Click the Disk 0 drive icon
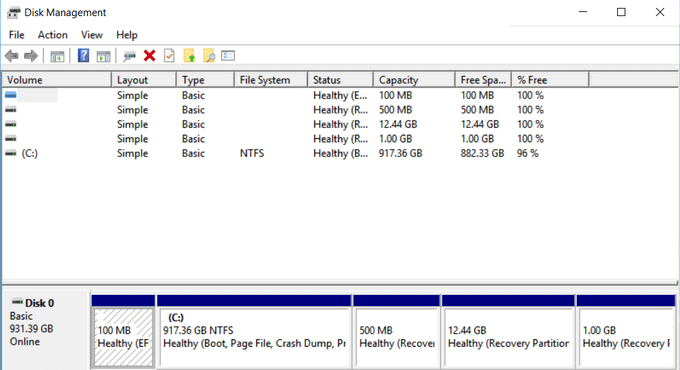This screenshot has width=680, height=370. point(17,301)
